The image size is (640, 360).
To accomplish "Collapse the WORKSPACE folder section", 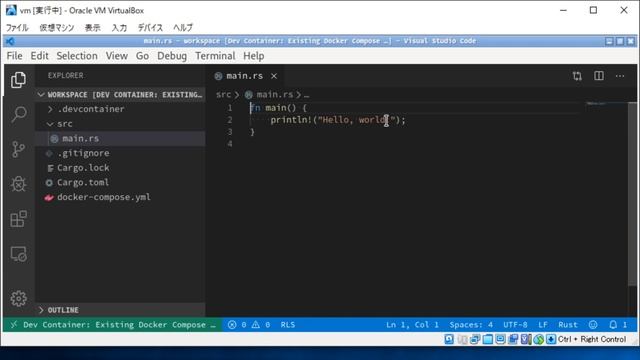I will (120, 95).
